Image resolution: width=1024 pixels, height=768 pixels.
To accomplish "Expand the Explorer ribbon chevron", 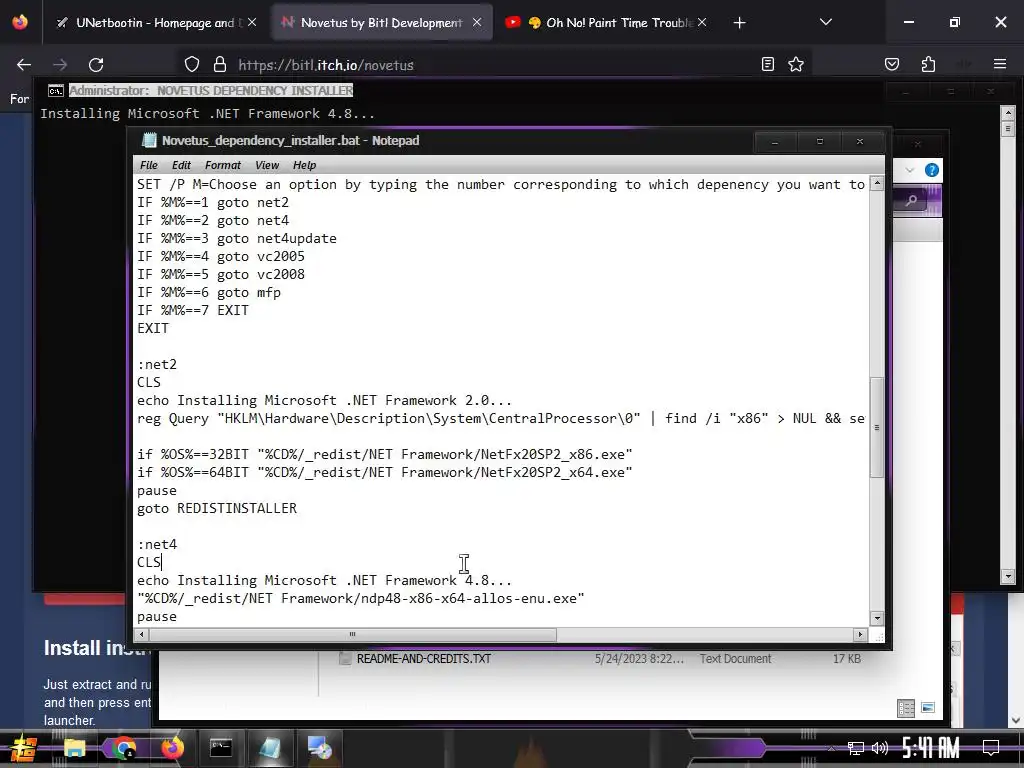I will point(910,170).
